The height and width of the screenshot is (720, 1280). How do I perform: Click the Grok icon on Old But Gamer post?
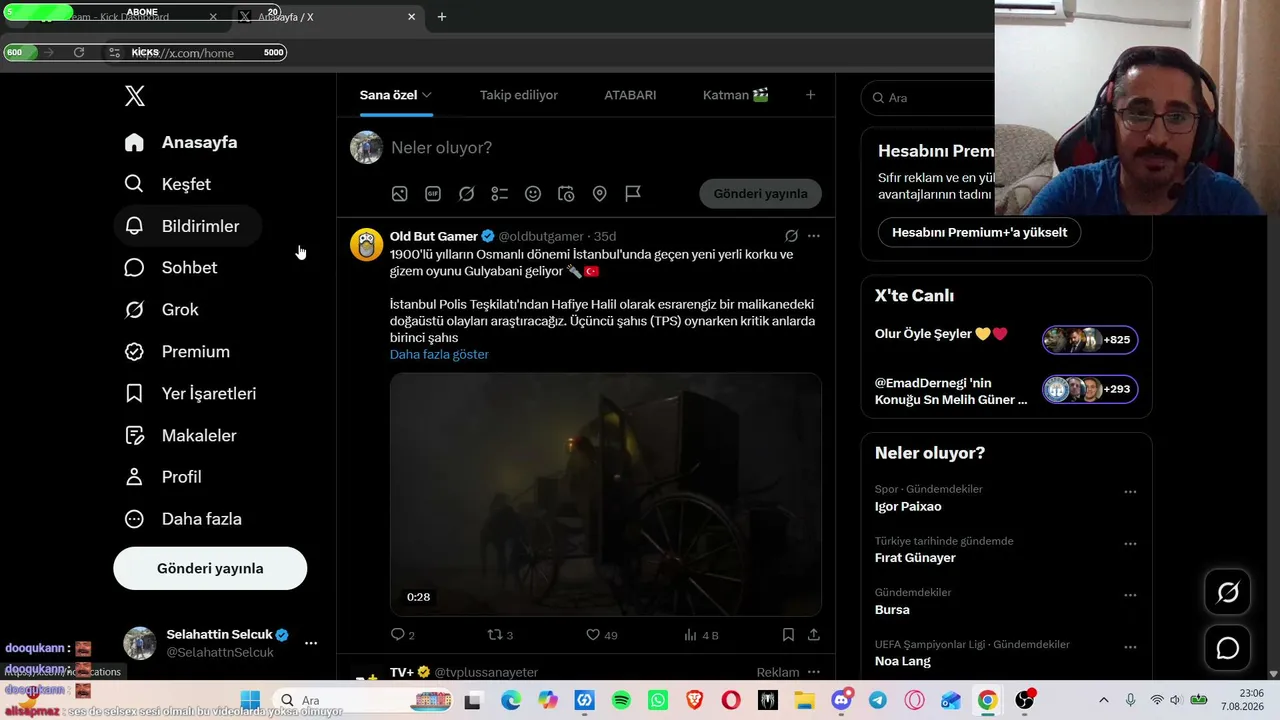pyautogui.click(x=791, y=236)
